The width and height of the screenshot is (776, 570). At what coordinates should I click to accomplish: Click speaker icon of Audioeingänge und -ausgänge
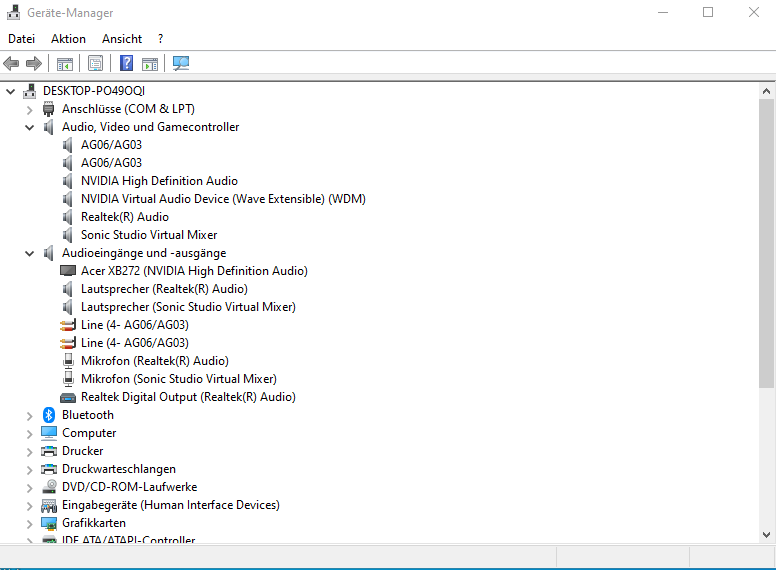pos(48,253)
